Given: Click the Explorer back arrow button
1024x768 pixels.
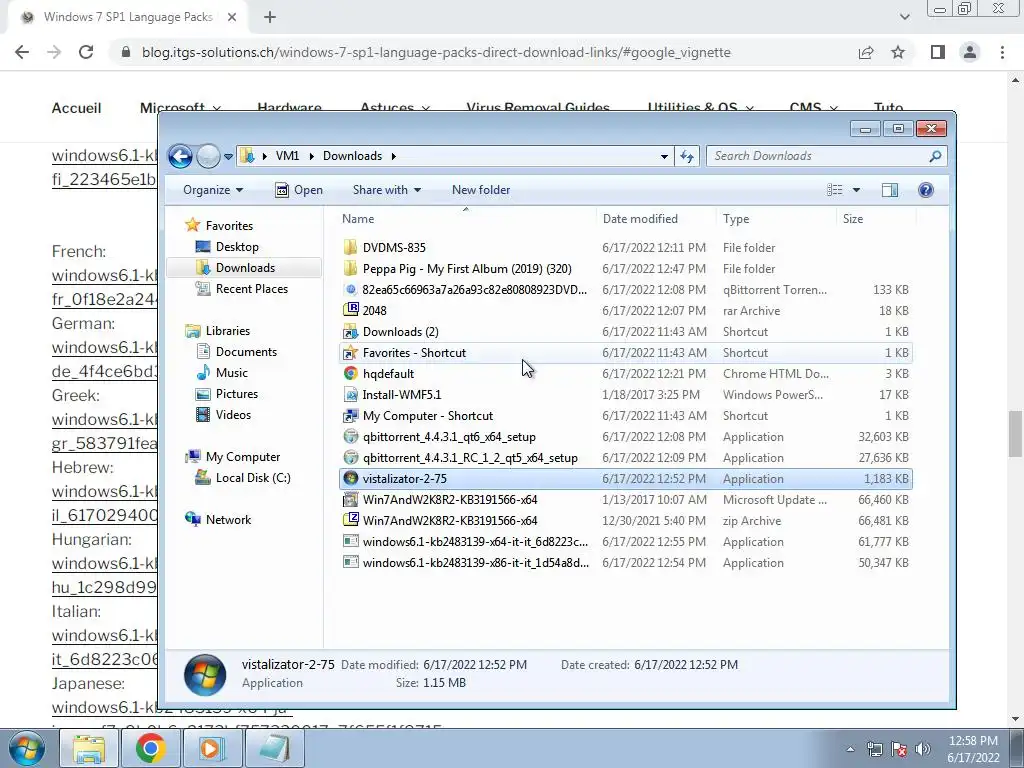Looking at the screenshot, I should coord(180,156).
